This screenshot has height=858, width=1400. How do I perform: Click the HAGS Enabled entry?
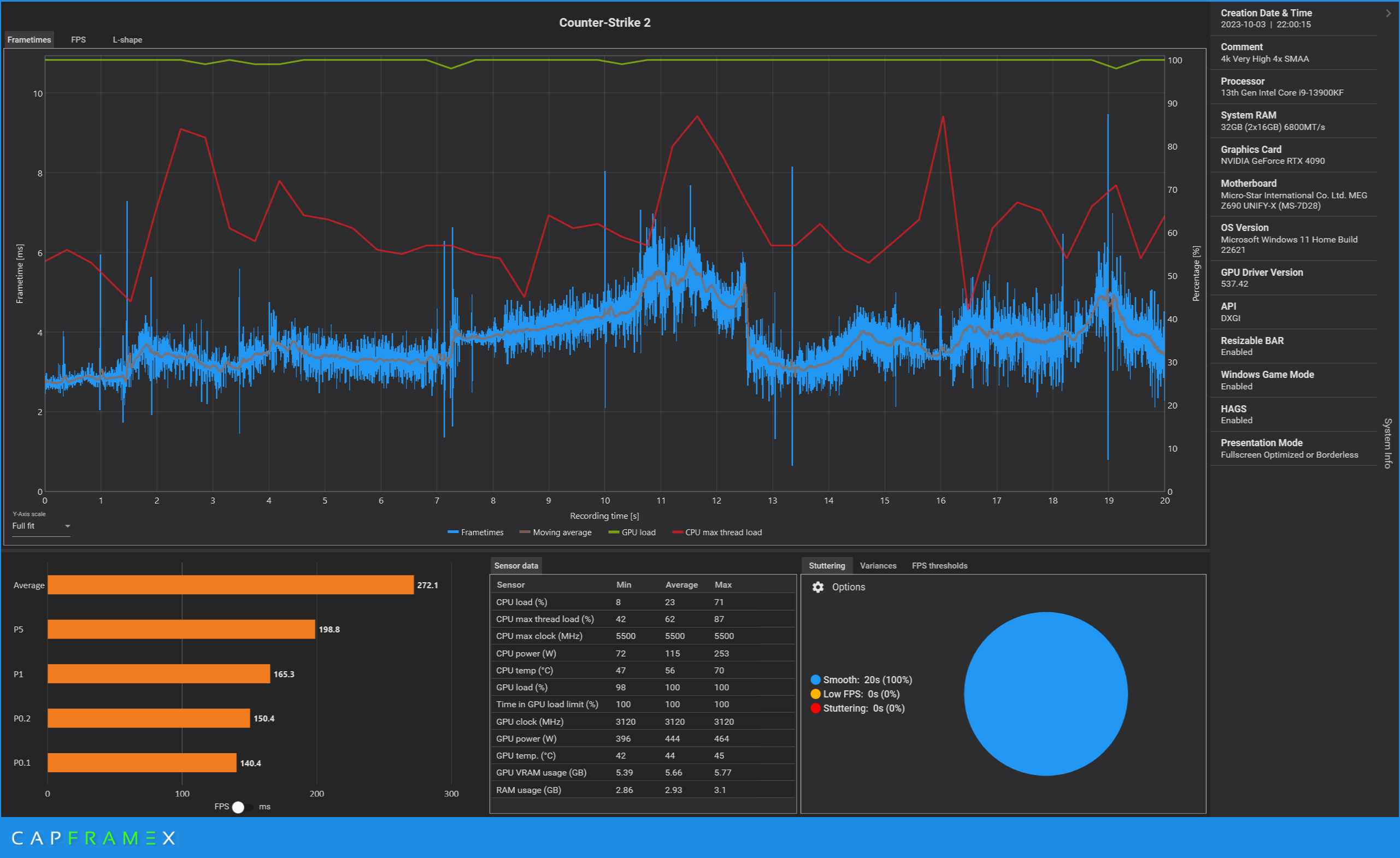[1294, 415]
